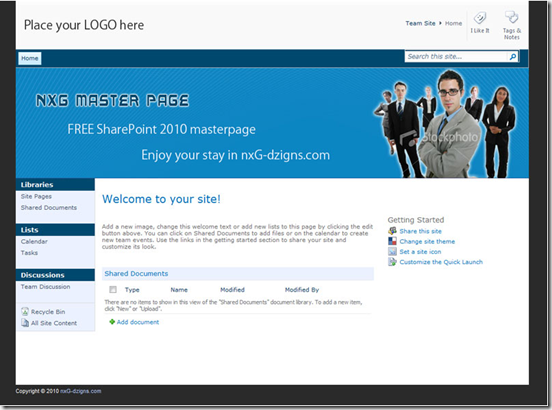This screenshot has height=410, width=552.
Task: Toggle the Shared Documents select-all checkbox
Action: 113,289
